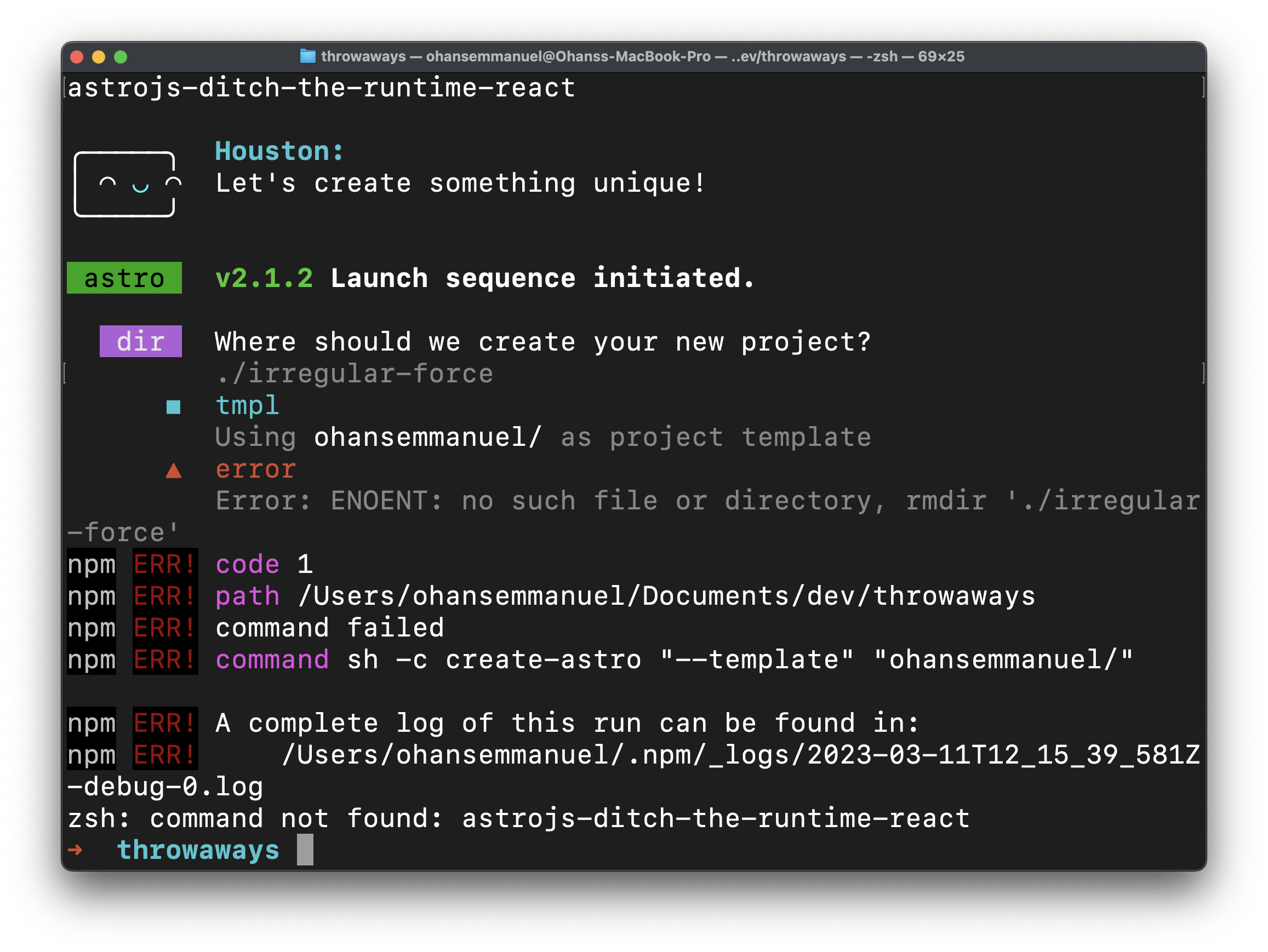
Task: Click 'Where should we create your new project?'
Action: [x=543, y=342]
